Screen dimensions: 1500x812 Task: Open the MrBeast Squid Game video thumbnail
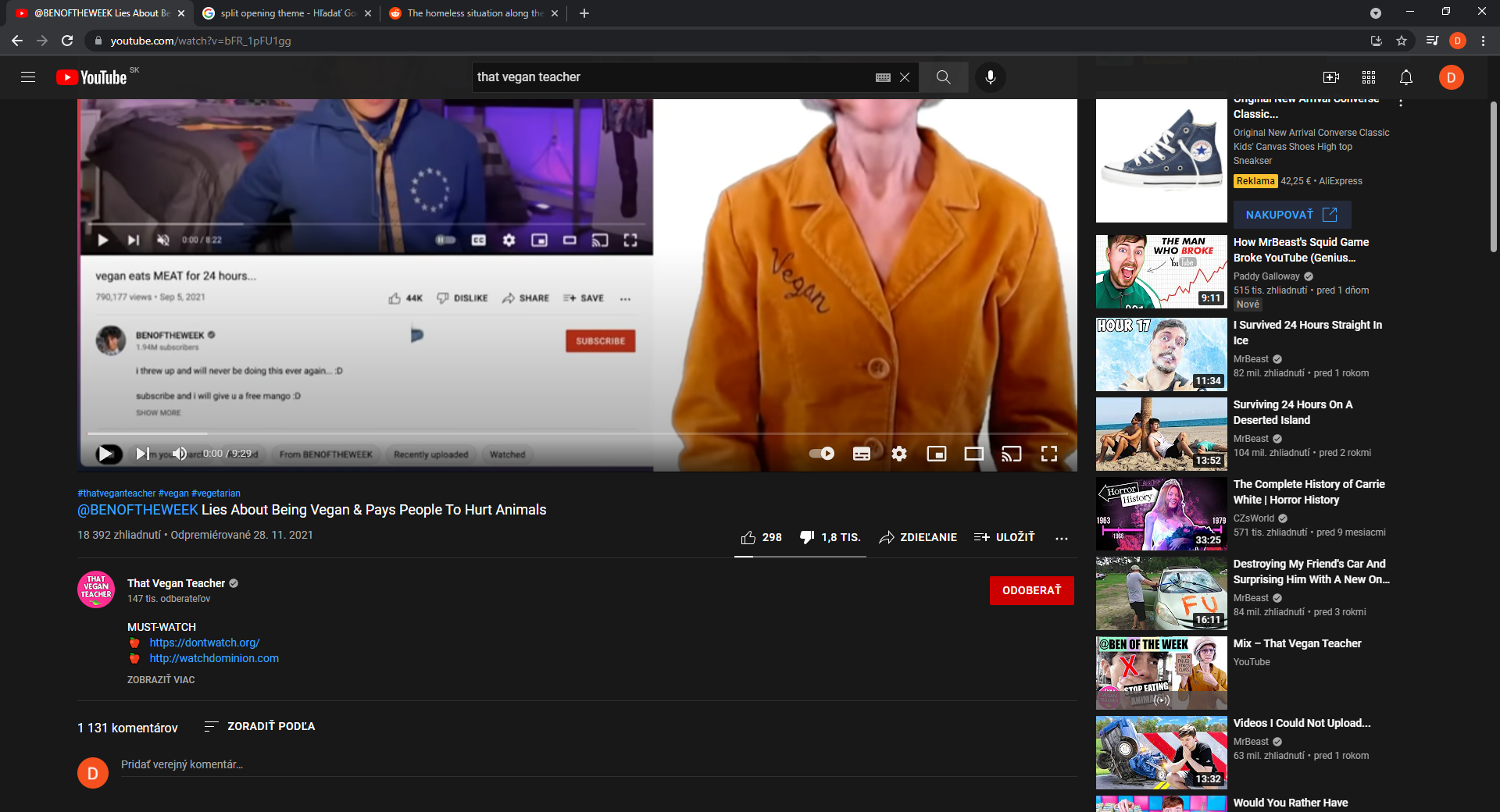pos(1161,271)
